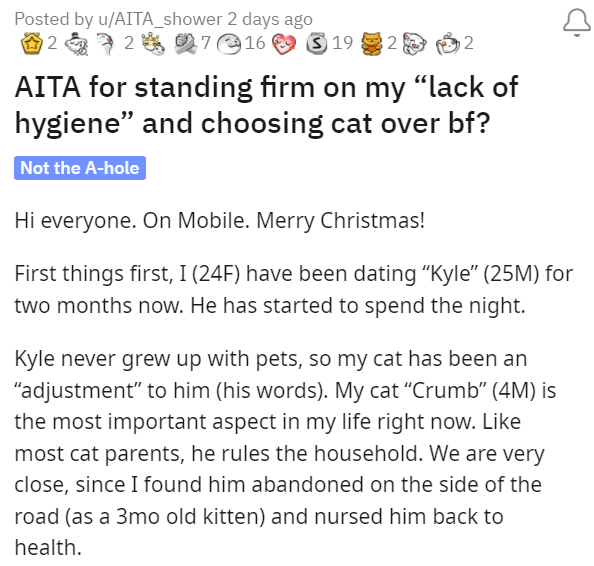
Task: Click the paragraph starting Kyle never grew up
Action: [285, 453]
